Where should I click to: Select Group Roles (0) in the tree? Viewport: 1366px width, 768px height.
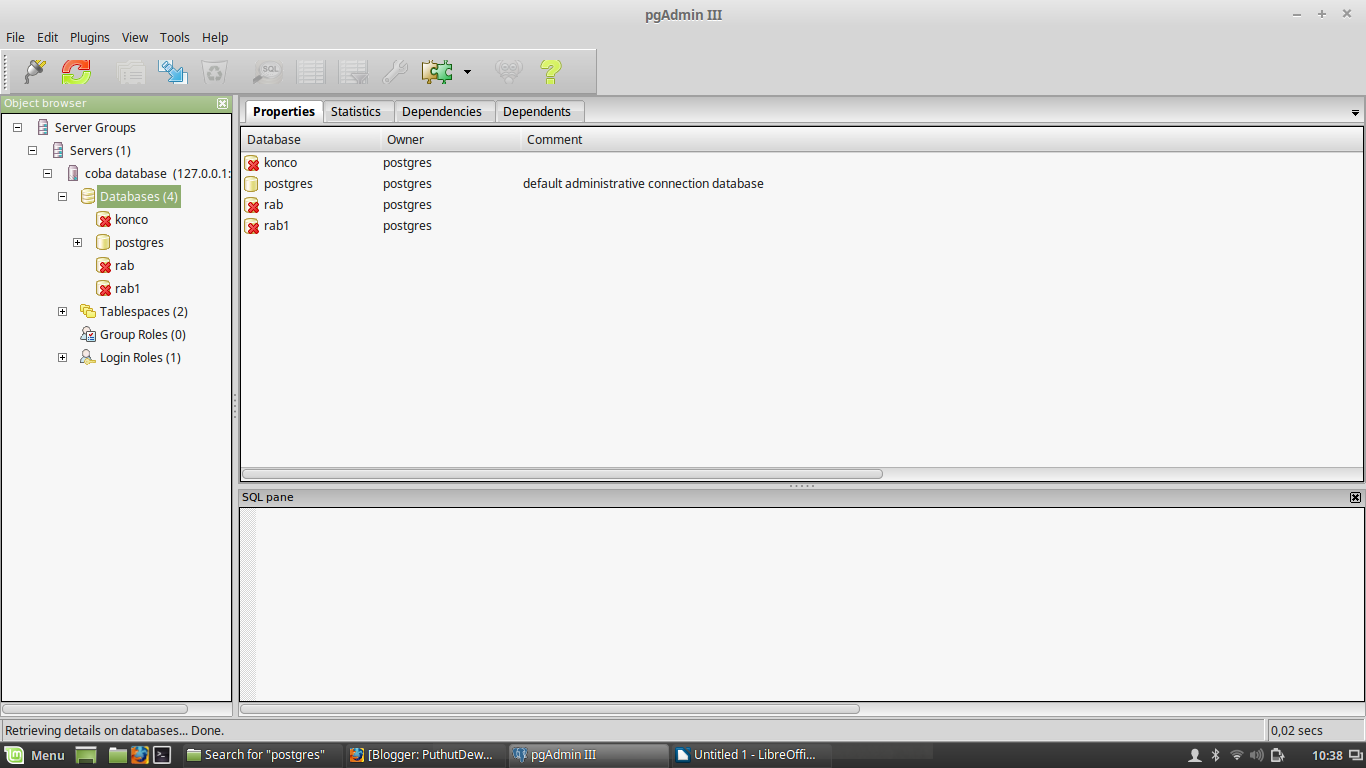point(143,335)
